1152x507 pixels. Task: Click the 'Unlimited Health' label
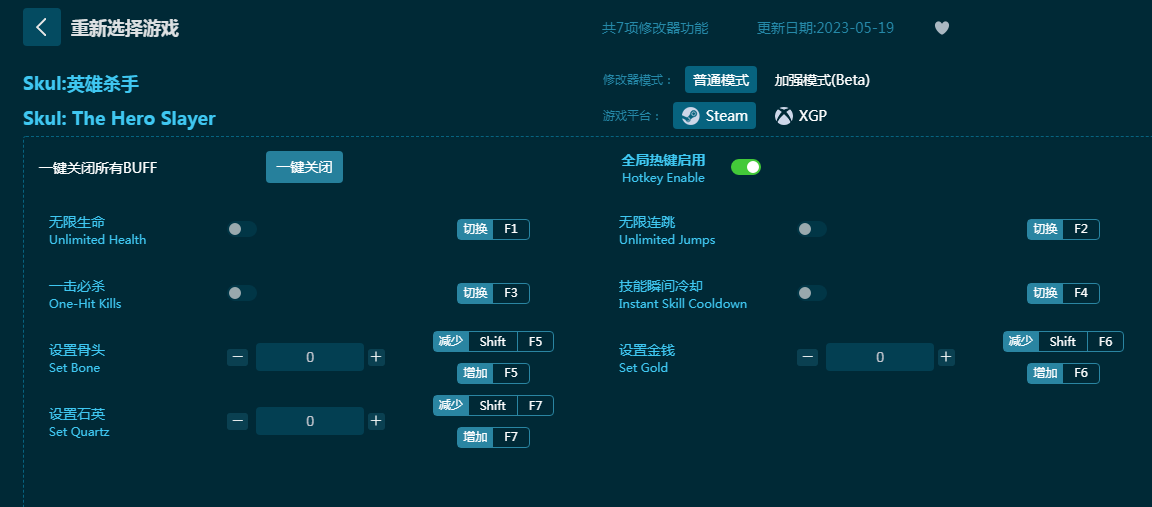(98, 240)
